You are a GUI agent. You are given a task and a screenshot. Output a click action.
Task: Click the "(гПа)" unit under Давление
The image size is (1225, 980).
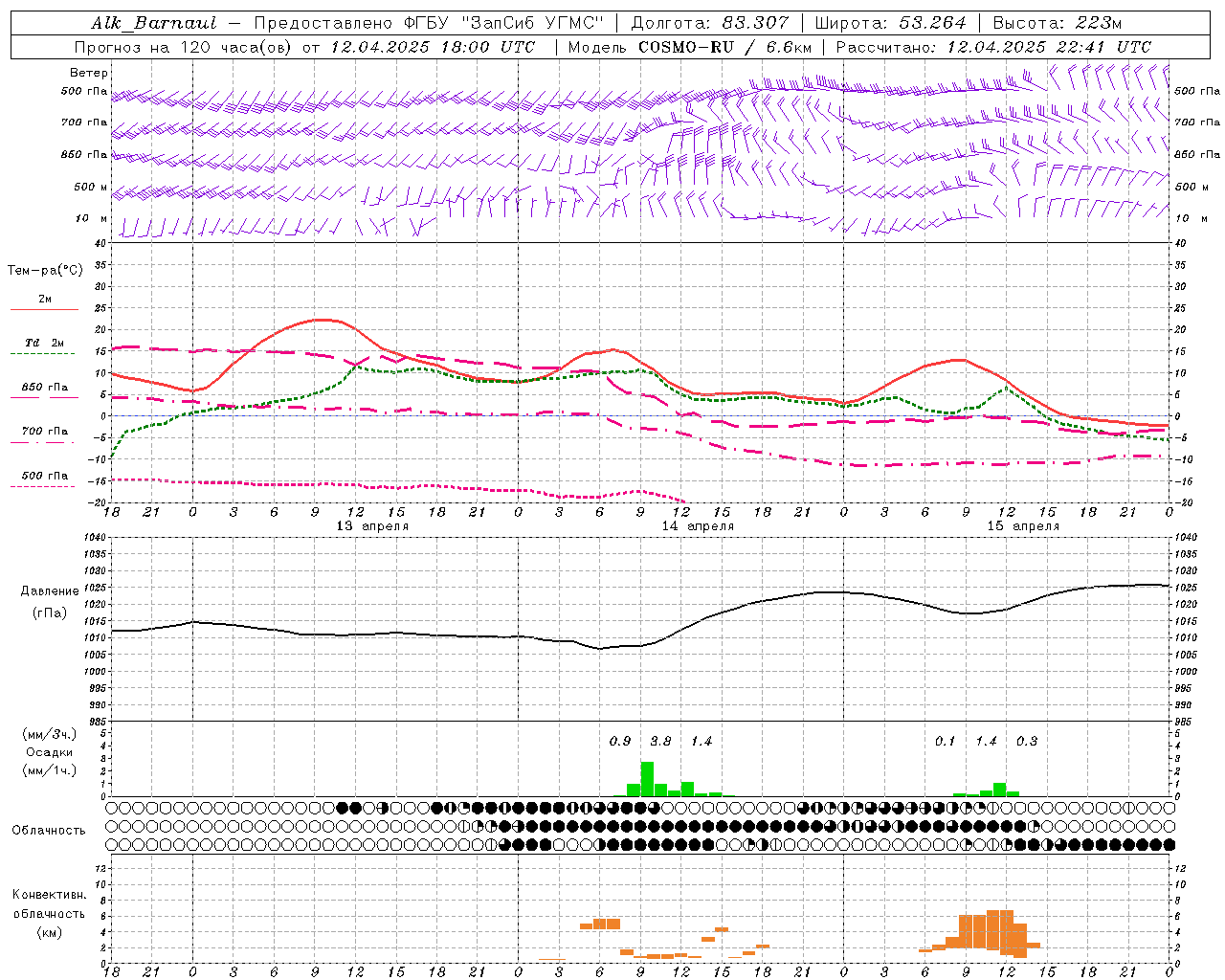(48, 613)
